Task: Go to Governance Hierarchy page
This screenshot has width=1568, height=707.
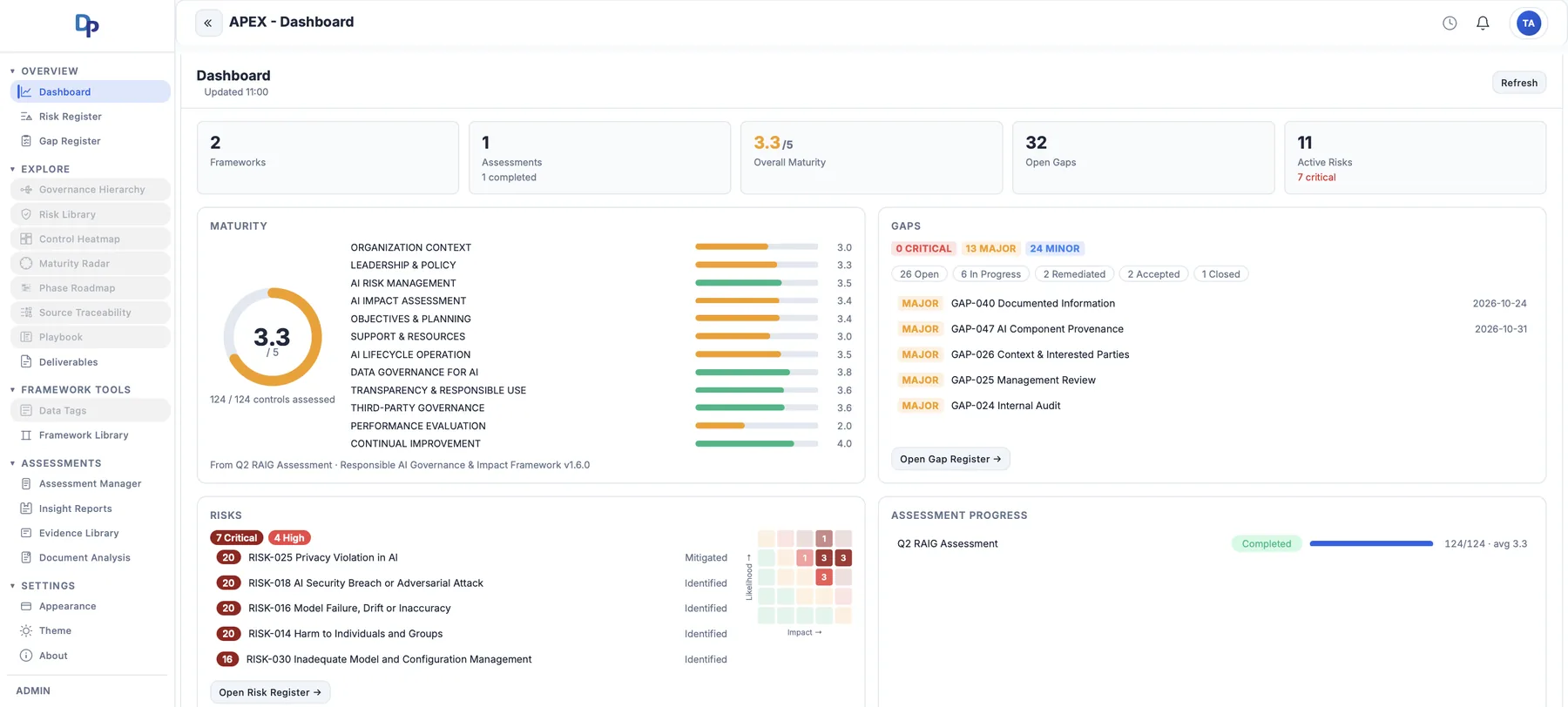Action: pyautogui.click(x=91, y=190)
